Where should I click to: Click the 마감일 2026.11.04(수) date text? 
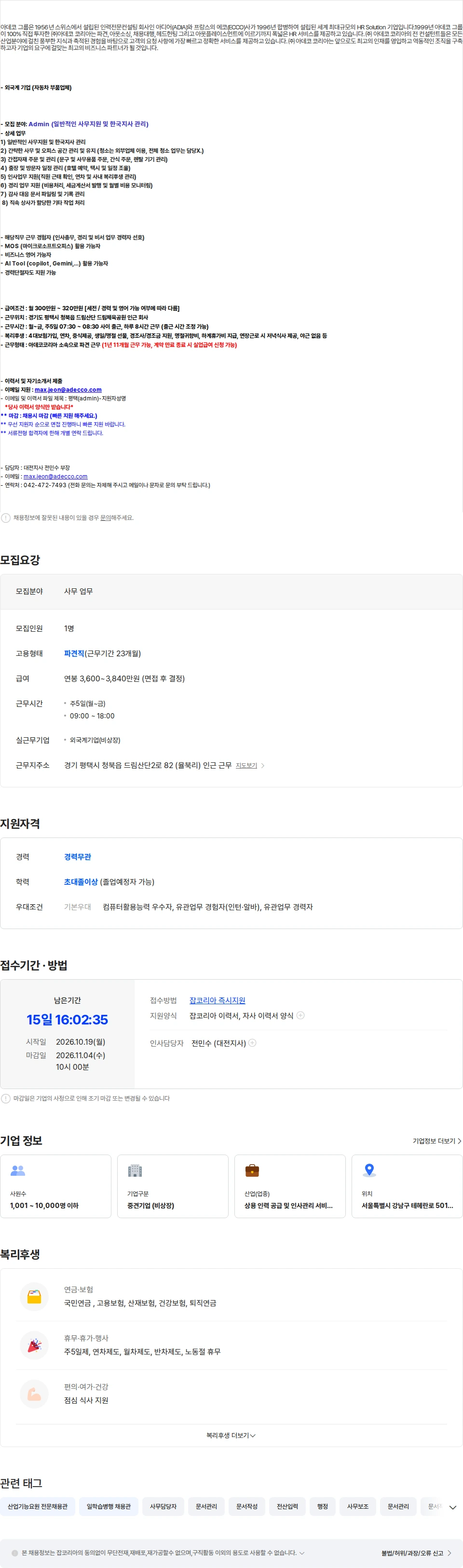(x=81, y=1055)
